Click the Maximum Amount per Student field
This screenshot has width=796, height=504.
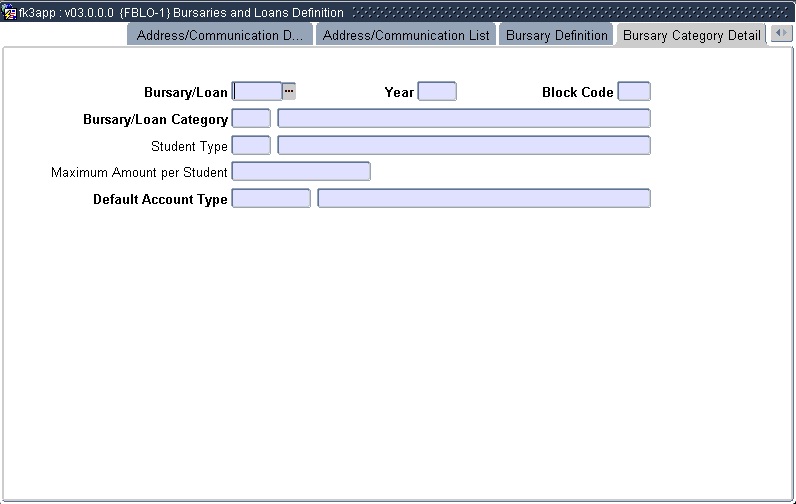coord(300,171)
